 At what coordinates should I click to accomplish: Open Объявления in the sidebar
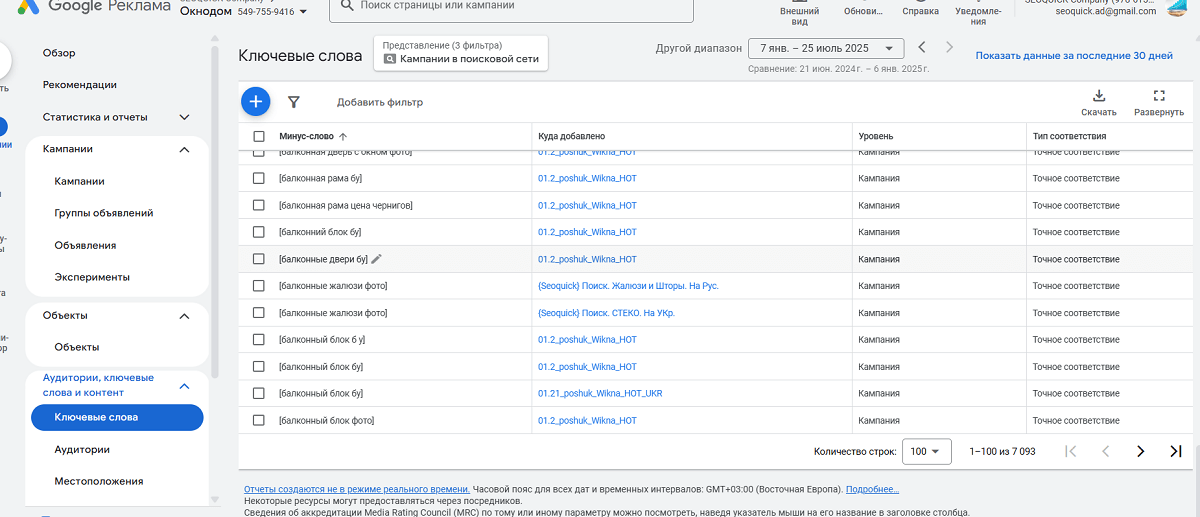coord(85,245)
